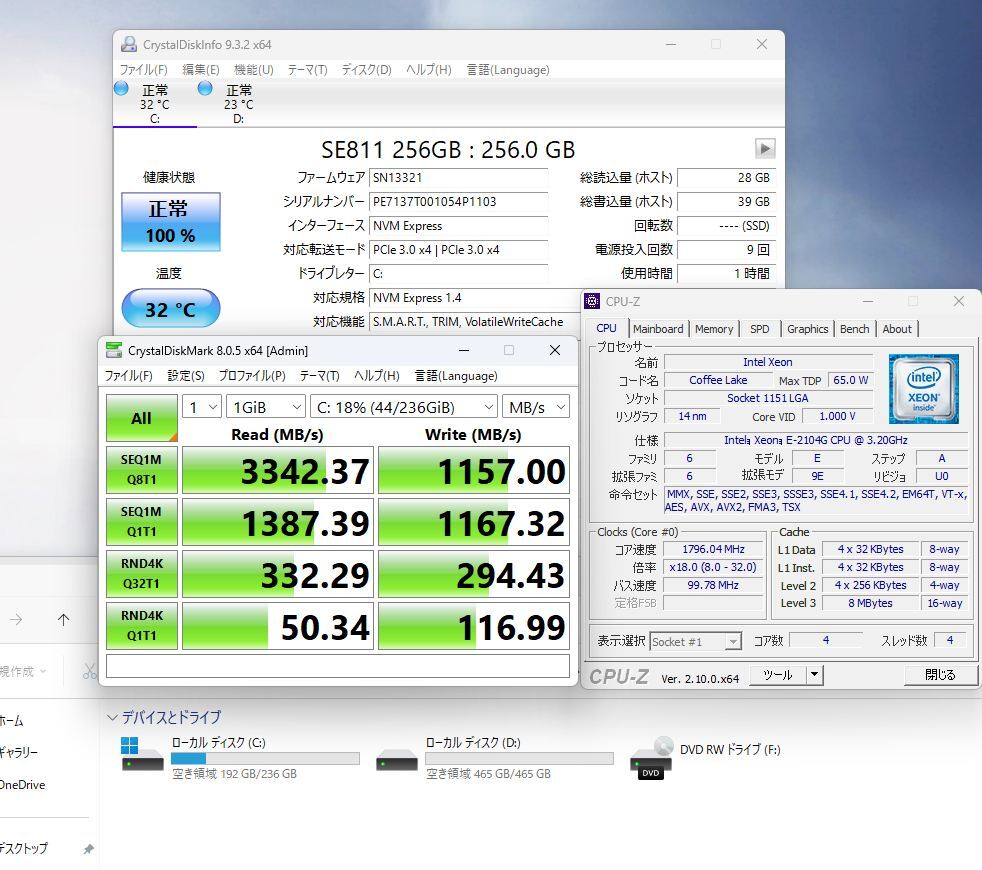The height and width of the screenshot is (870, 982).
Task: Run the SEQ1M Q8T1 test
Action: [x=142, y=470]
